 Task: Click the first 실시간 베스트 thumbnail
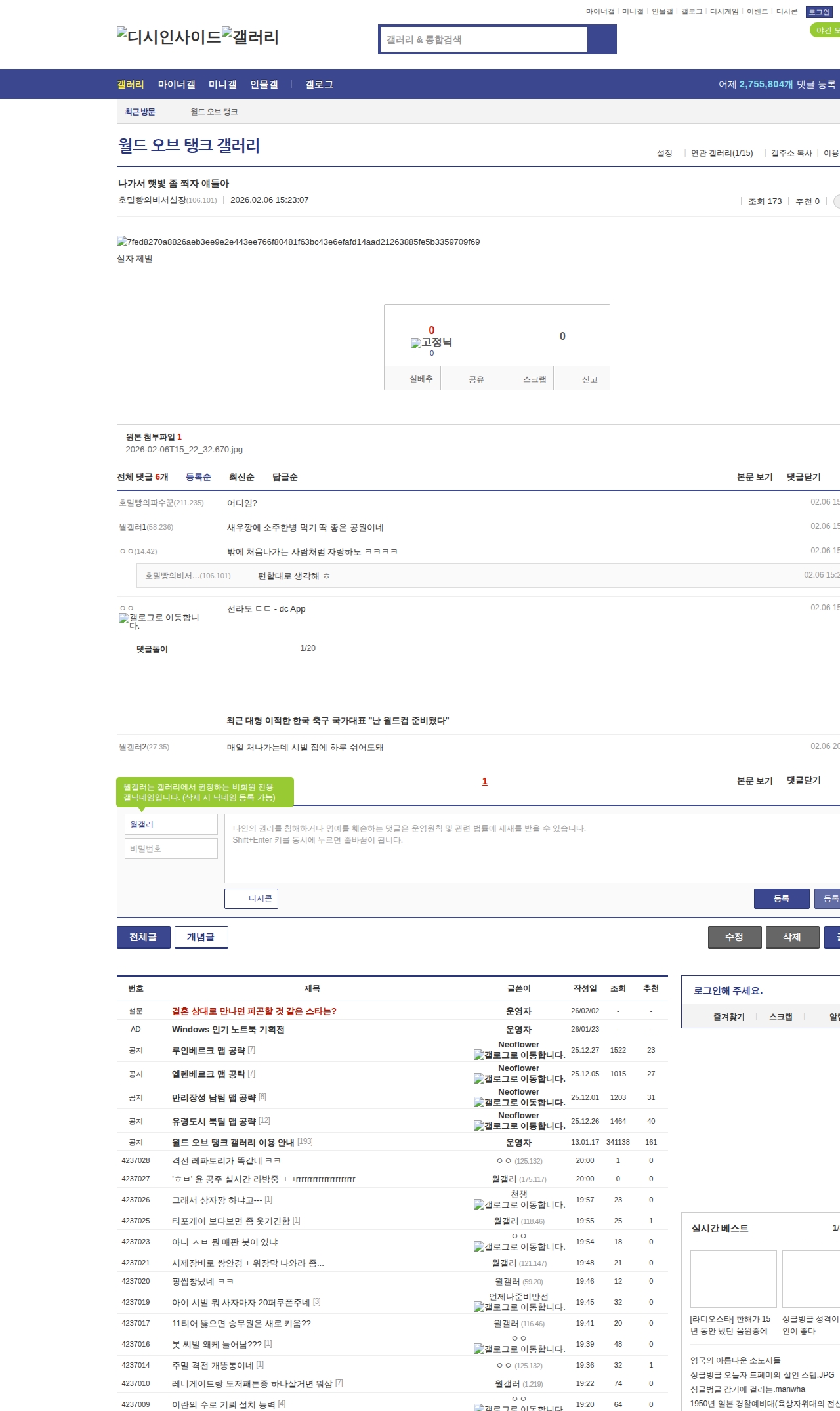click(733, 1278)
